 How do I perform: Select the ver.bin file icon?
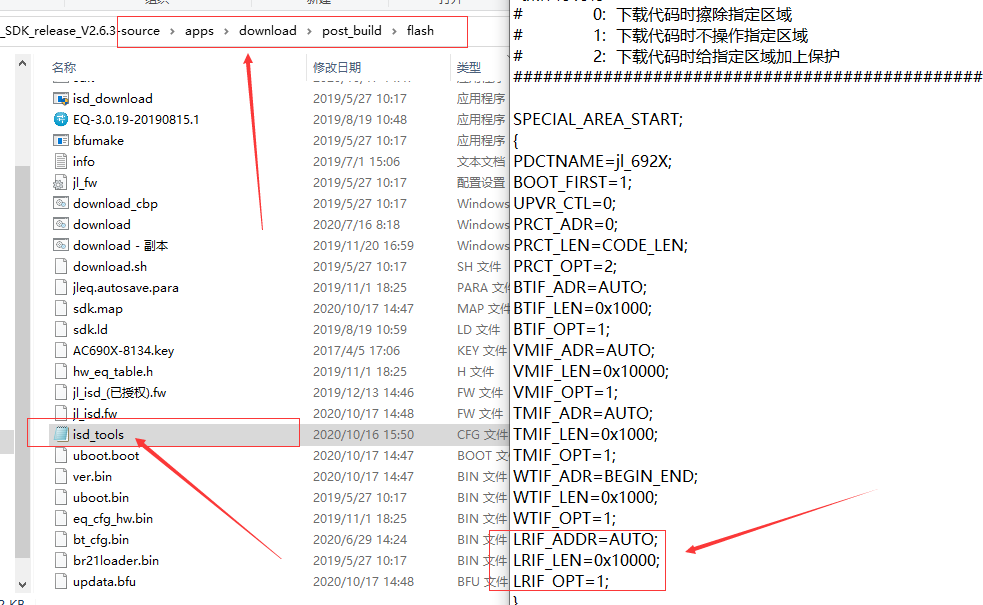point(61,476)
